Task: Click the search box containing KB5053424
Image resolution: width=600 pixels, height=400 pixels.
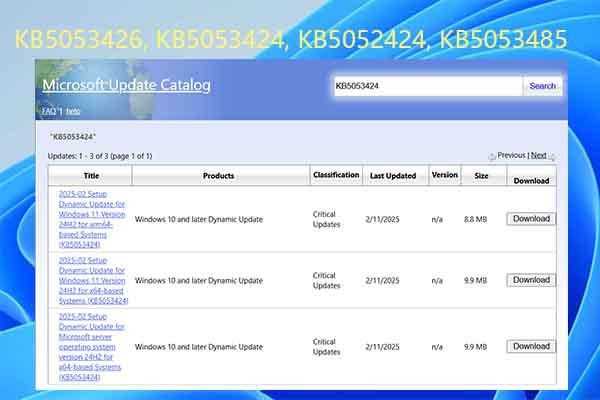Action: (428, 86)
